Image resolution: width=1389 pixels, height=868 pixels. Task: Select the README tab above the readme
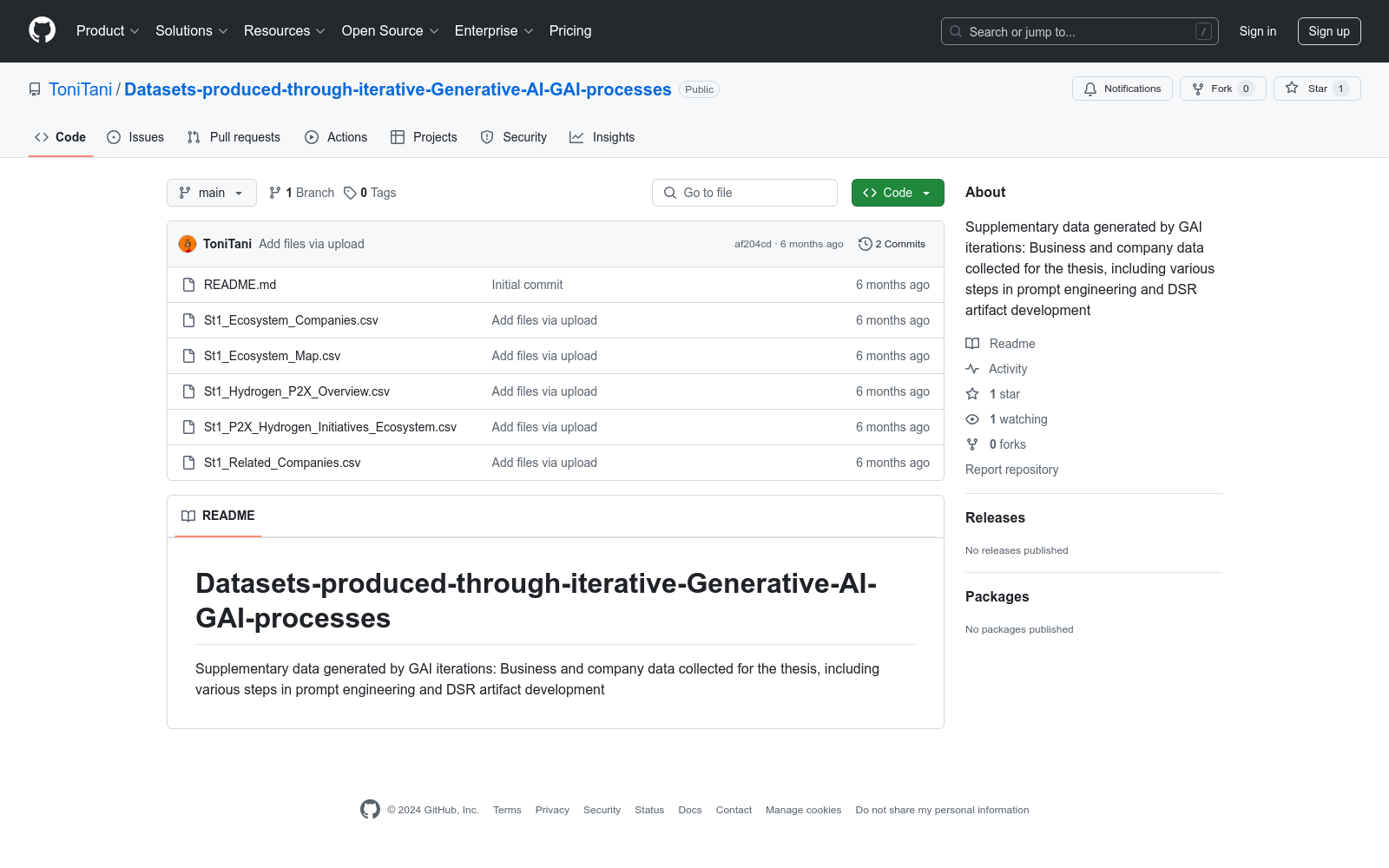[218, 516]
